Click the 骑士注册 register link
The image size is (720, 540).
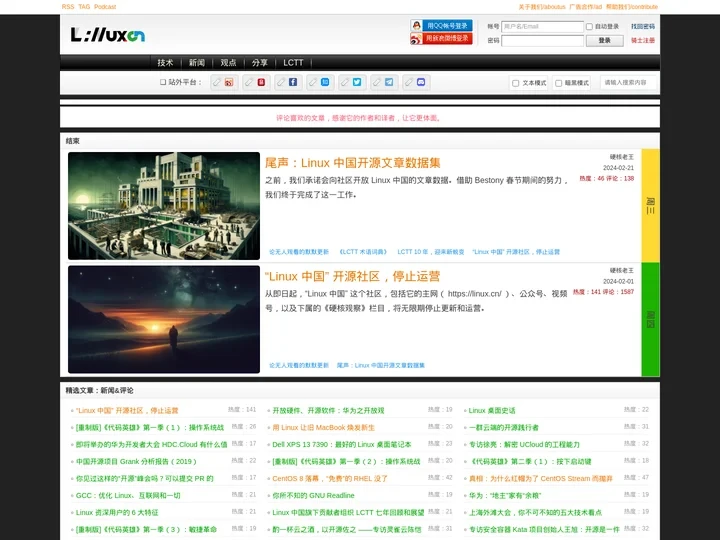[x=643, y=40]
